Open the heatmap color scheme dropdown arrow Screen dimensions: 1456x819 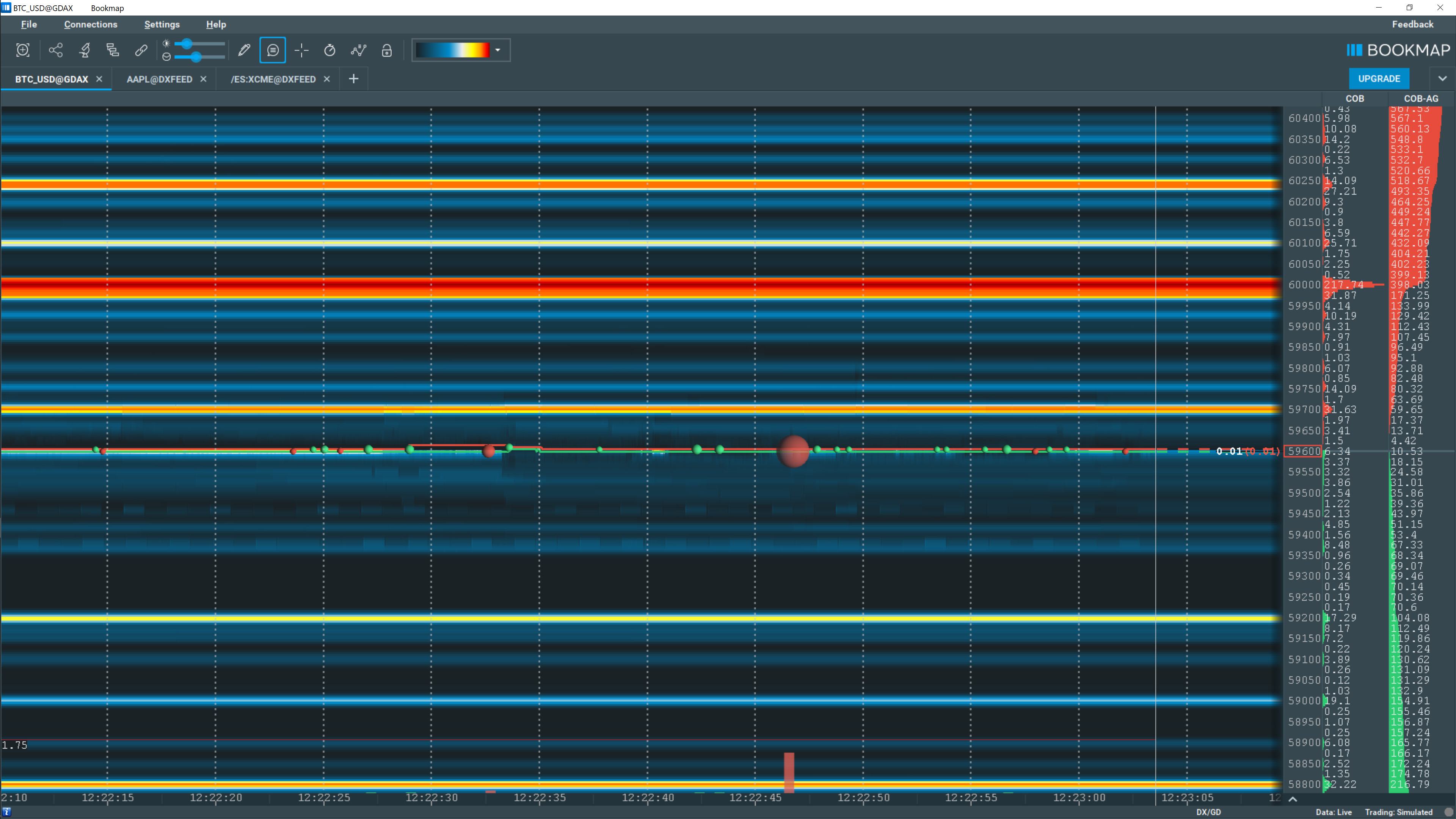coord(498,50)
